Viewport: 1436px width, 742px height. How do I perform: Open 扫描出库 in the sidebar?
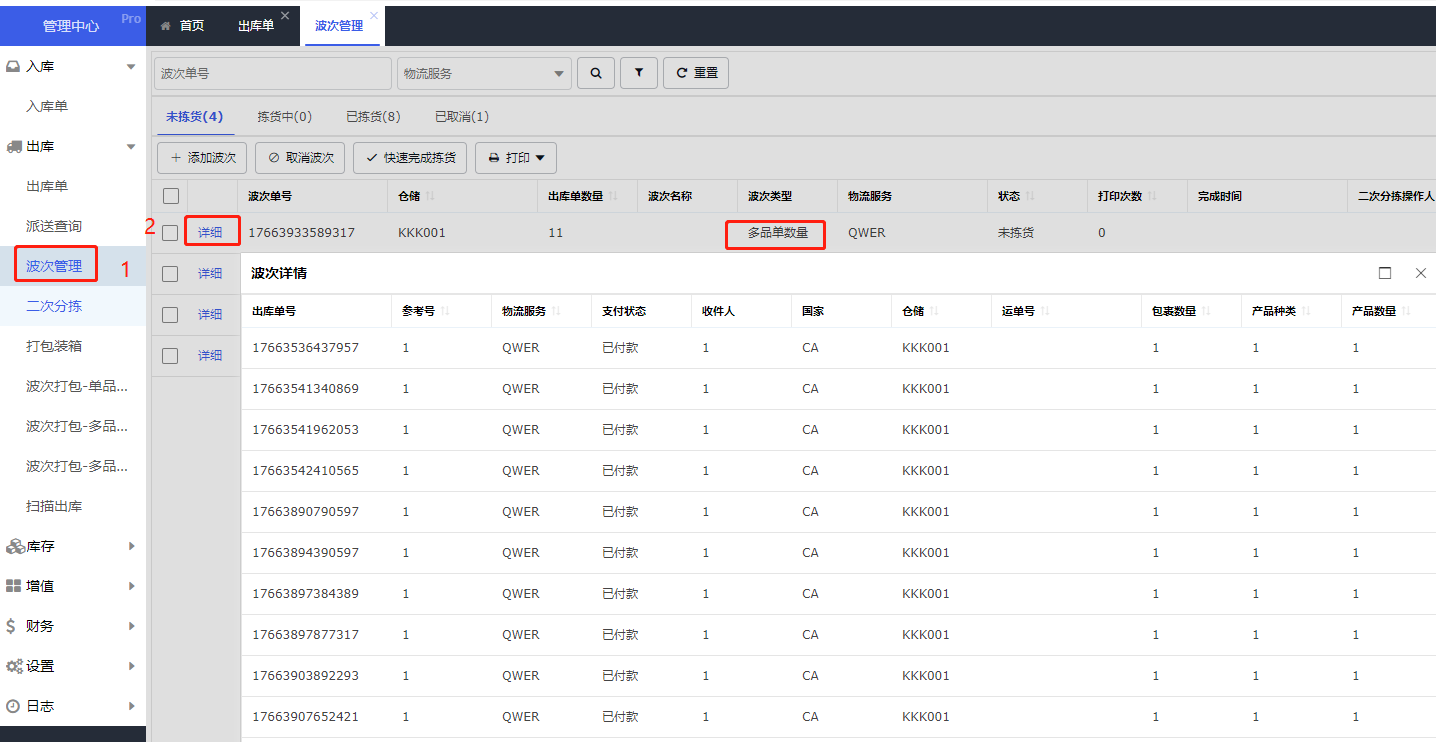(54, 506)
